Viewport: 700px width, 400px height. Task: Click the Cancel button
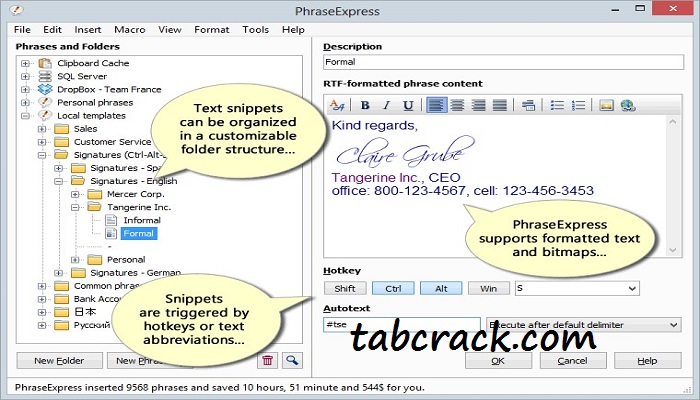tap(573, 361)
